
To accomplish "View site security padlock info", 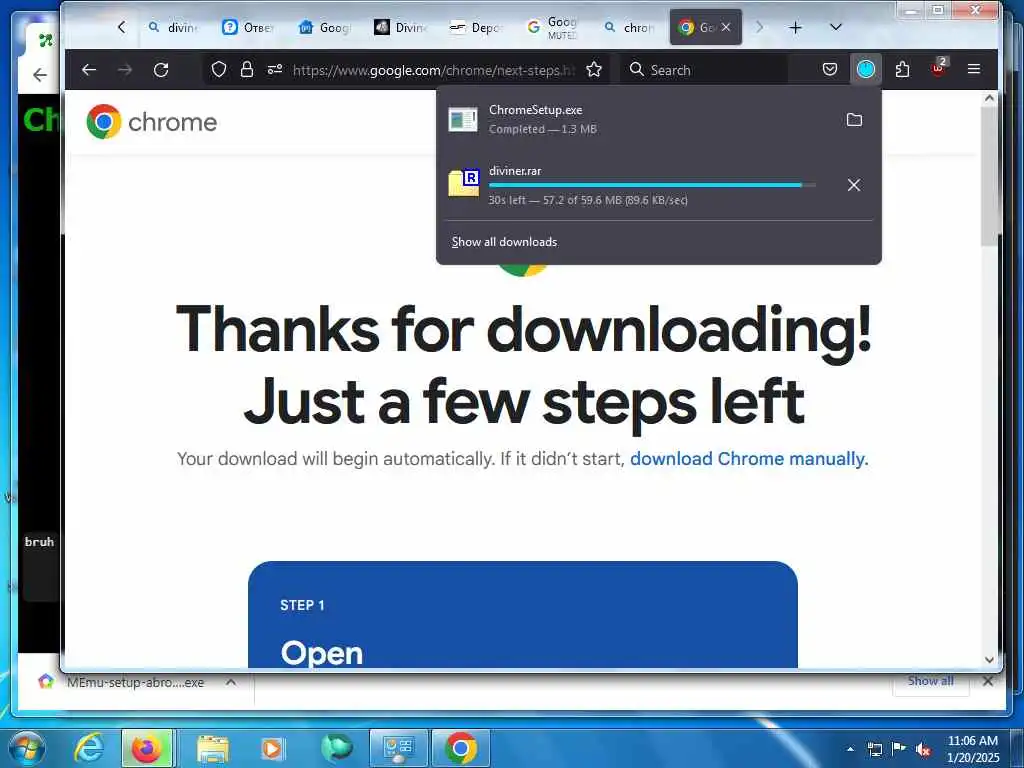I will [247, 69].
